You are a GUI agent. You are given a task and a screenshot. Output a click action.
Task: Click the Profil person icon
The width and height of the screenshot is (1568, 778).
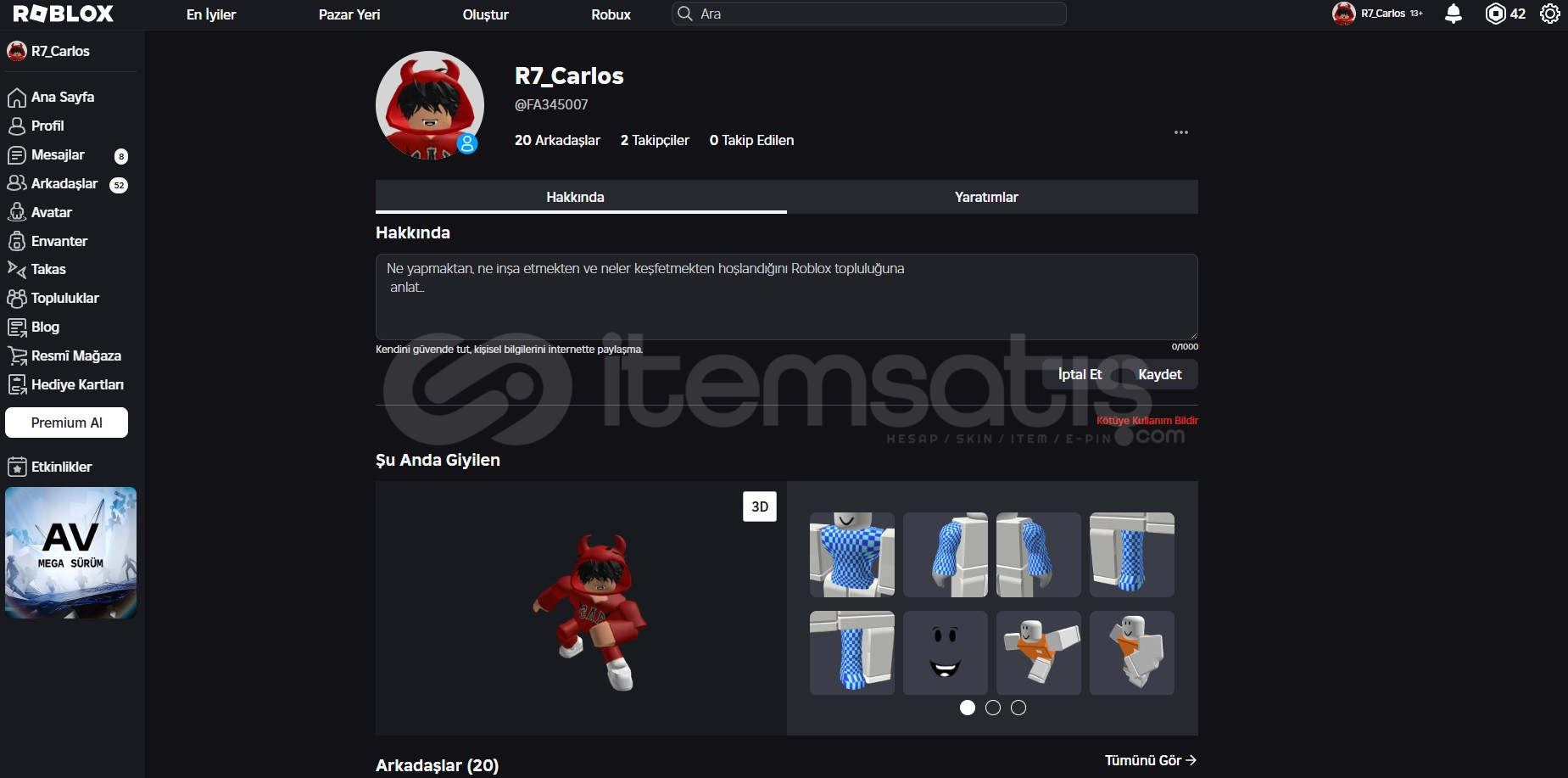(x=16, y=126)
